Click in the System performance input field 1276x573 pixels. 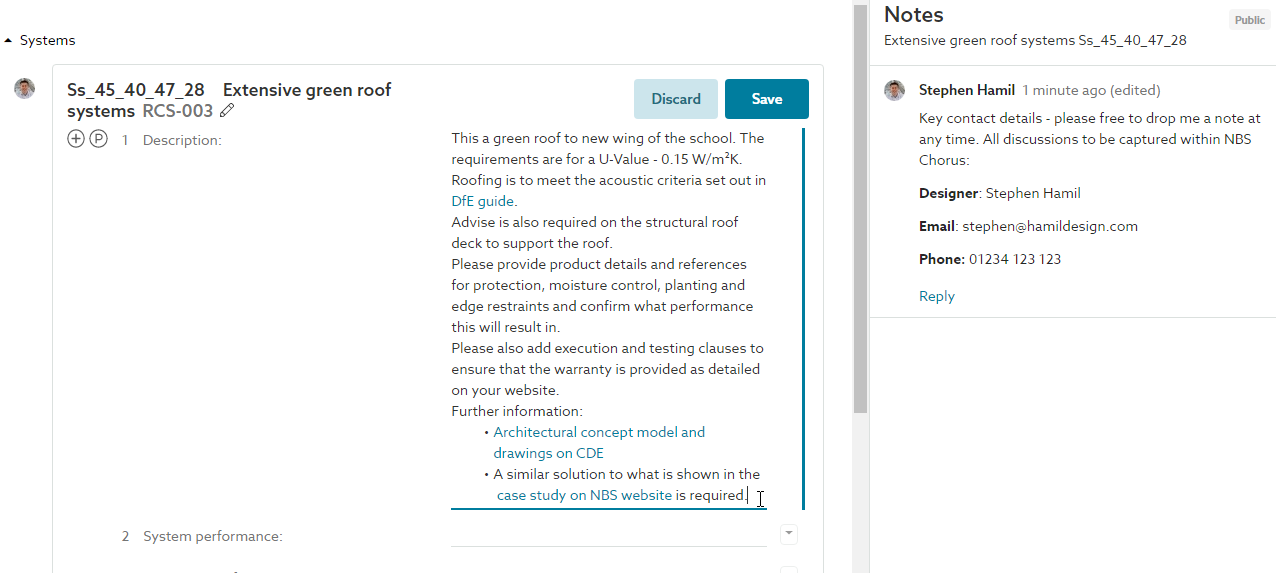click(x=609, y=535)
